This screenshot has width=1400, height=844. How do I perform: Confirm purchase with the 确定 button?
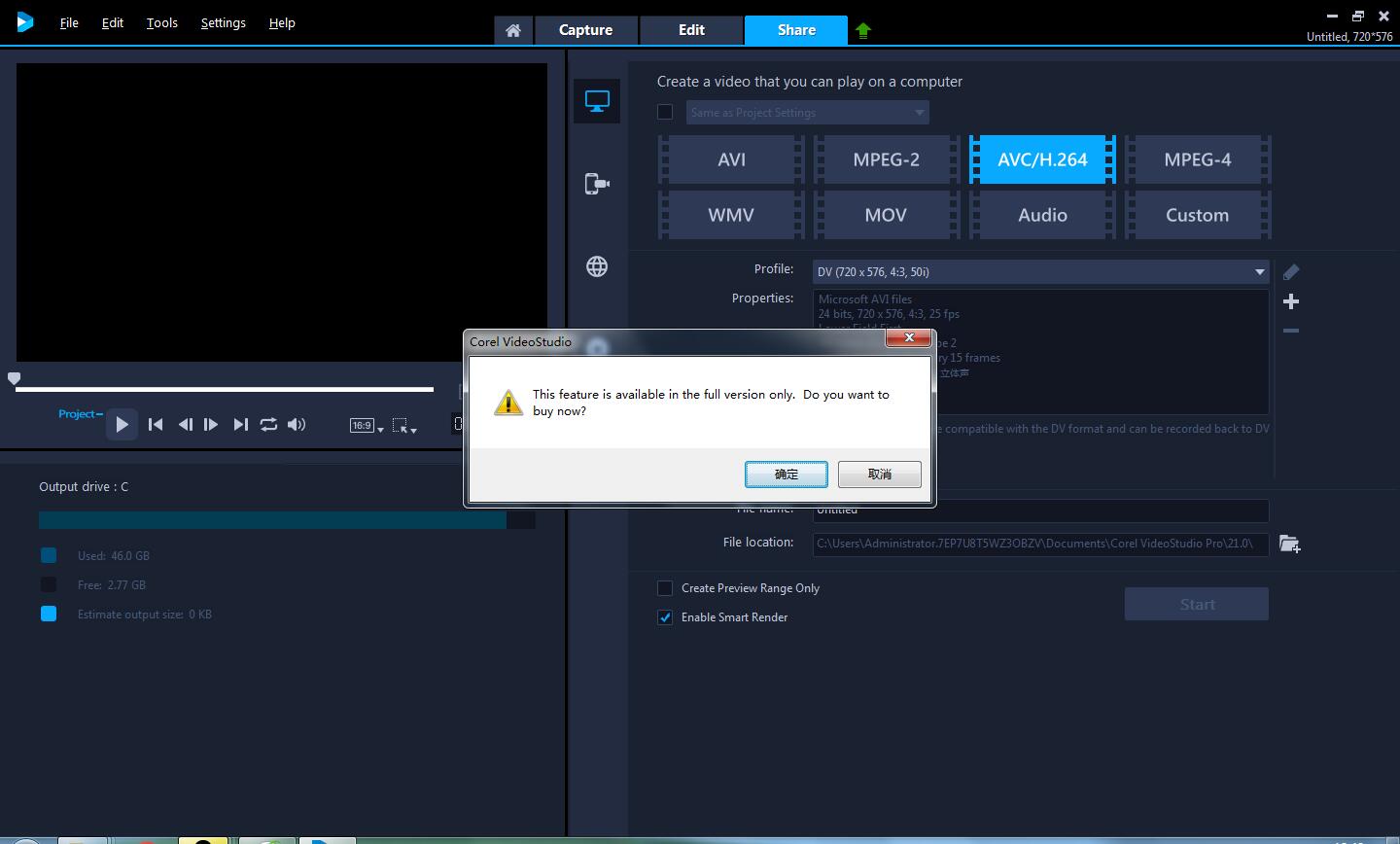click(x=787, y=475)
